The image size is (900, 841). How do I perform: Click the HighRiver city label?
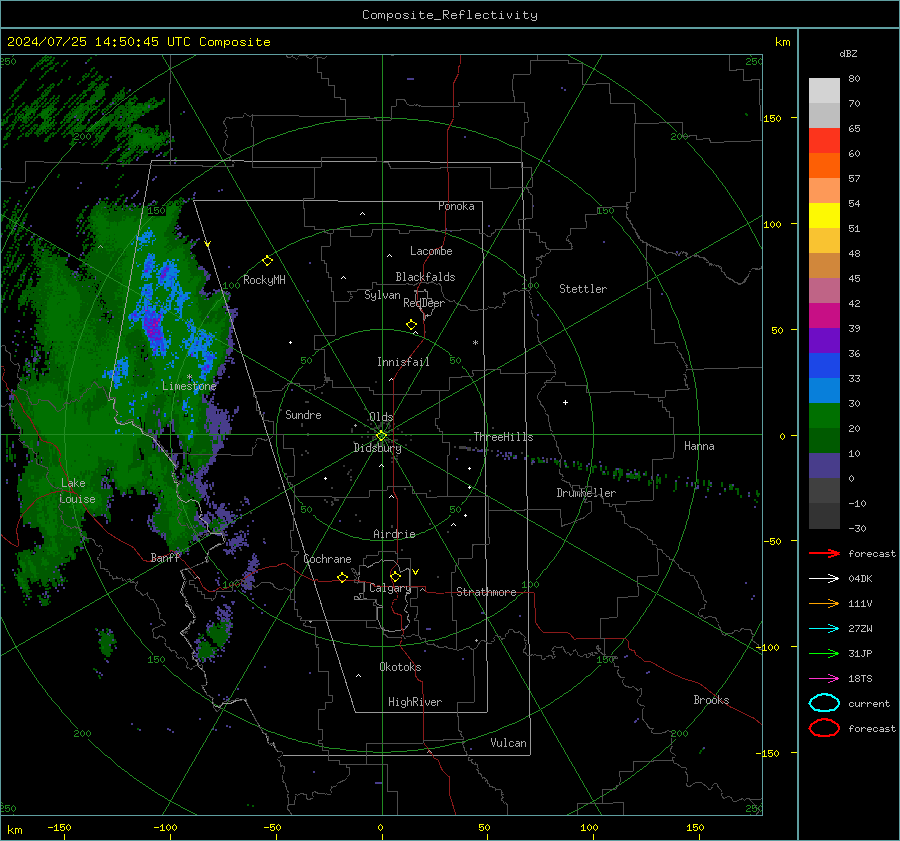415,702
